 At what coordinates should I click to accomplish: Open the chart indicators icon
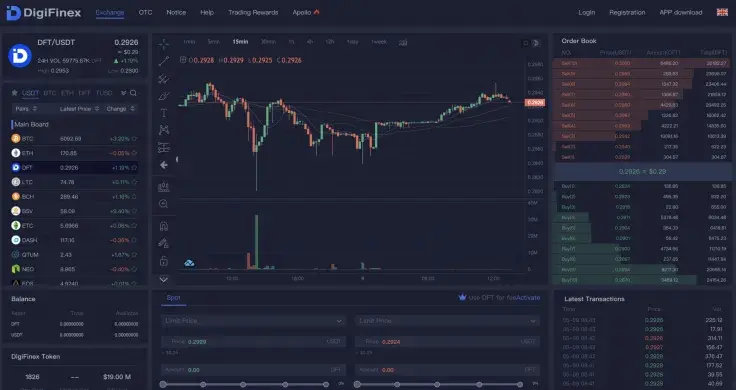[x=403, y=42]
